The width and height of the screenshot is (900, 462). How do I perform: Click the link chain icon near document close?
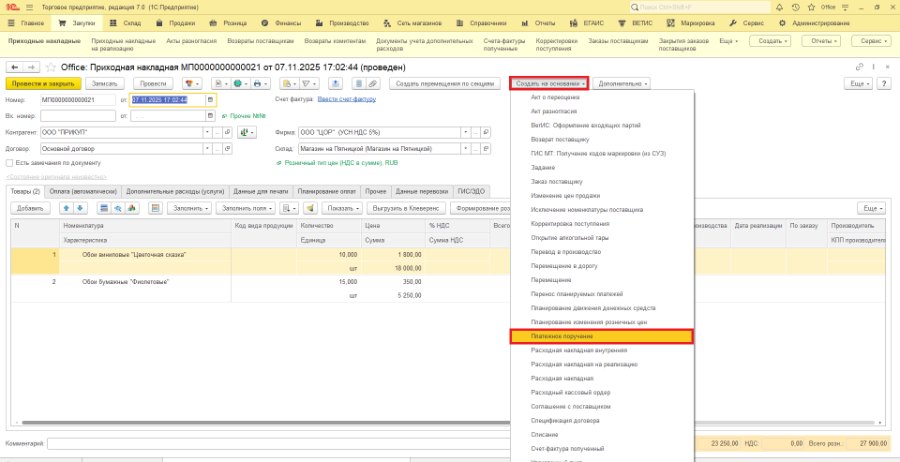point(859,67)
